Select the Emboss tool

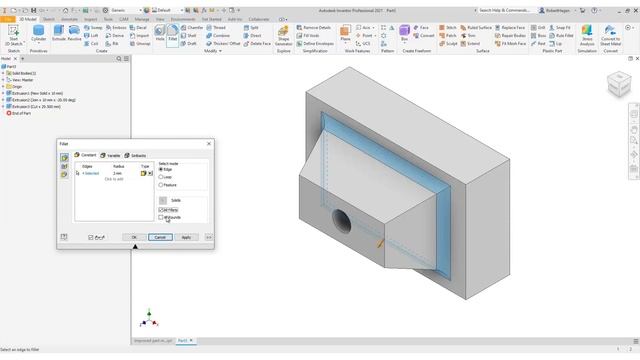(116, 27)
